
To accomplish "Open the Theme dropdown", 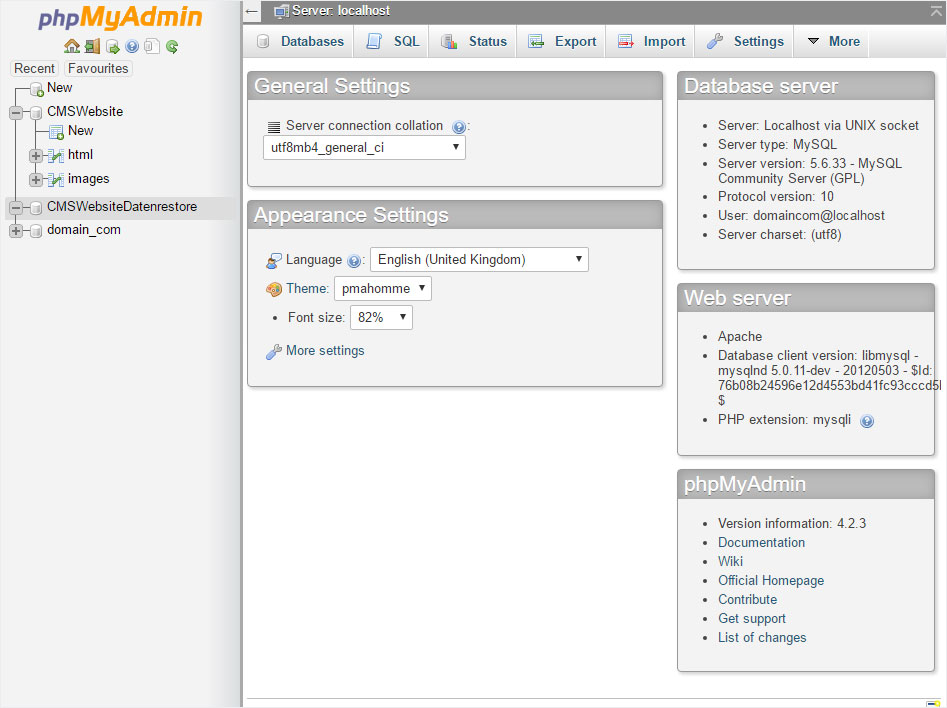I will [383, 288].
